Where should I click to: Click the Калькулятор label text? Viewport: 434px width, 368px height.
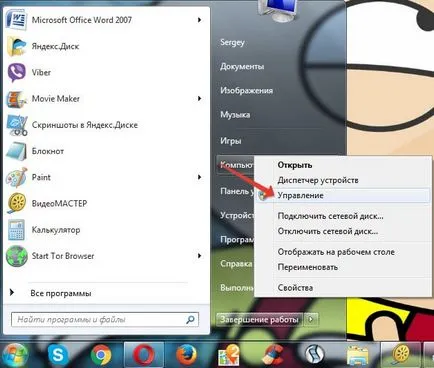(56, 230)
